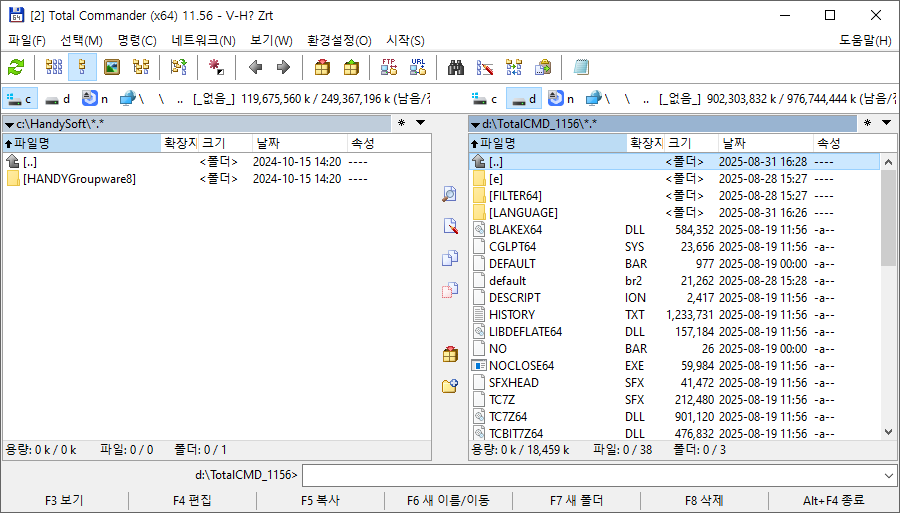Open the directory tree view icon

click(x=141, y=67)
